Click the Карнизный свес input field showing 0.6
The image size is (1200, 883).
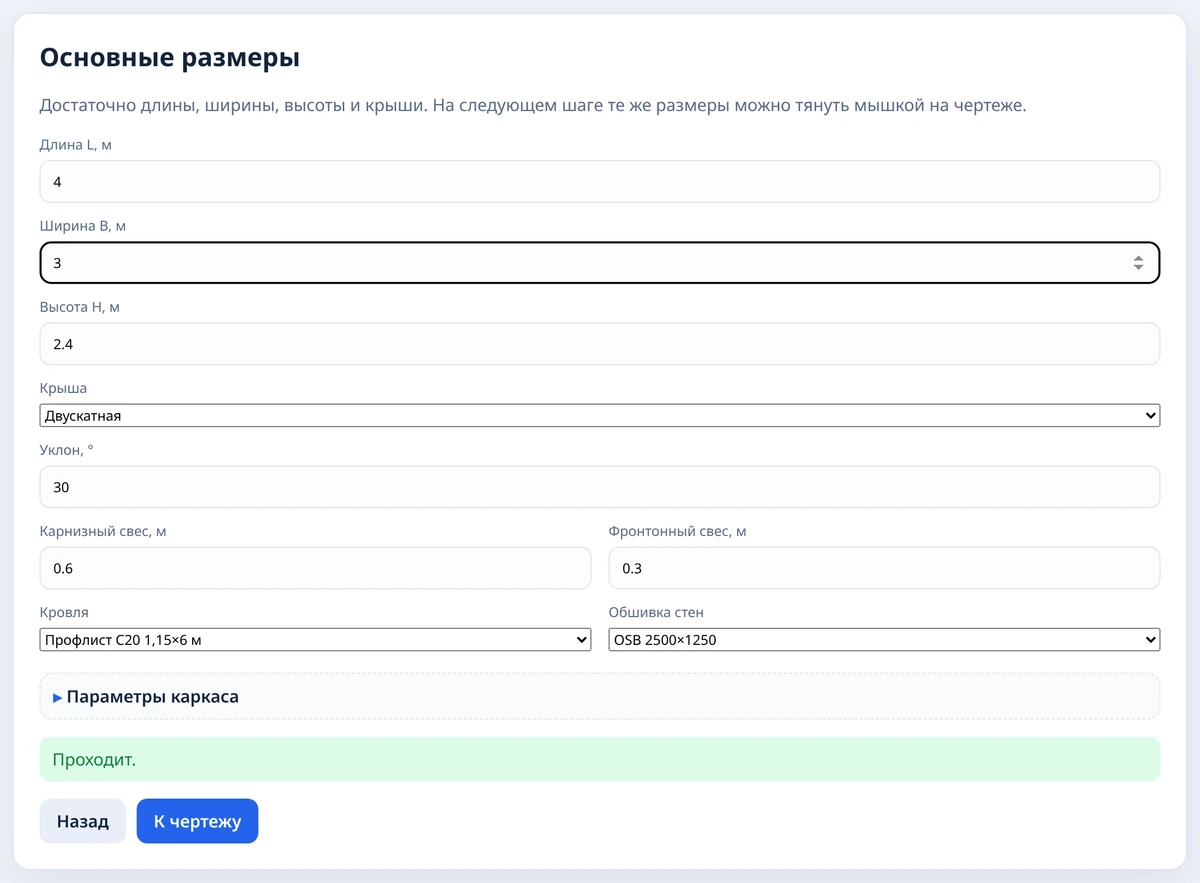click(315, 568)
